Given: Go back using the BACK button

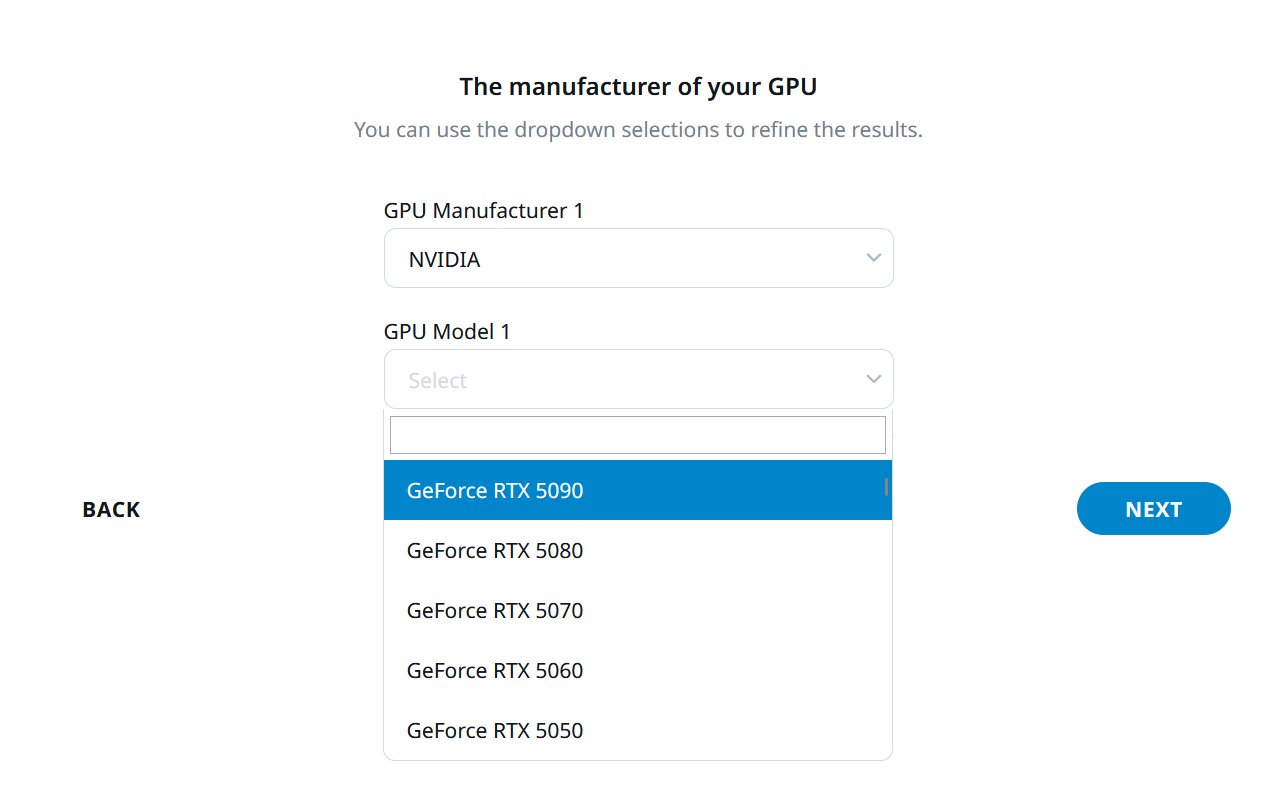Looking at the screenshot, I should pos(110,509).
